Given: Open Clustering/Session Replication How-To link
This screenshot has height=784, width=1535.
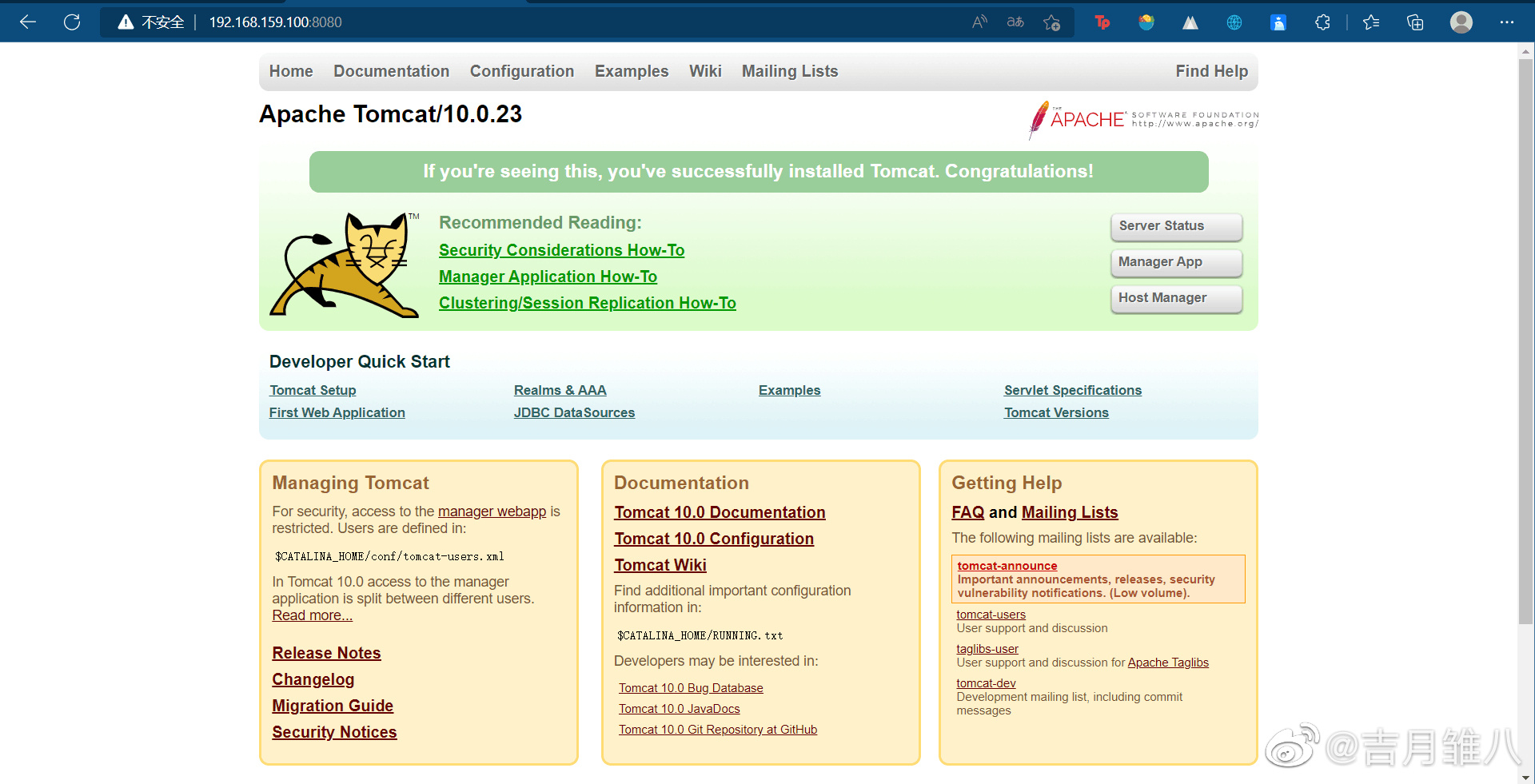Looking at the screenshot, I should tap(588, 303).
